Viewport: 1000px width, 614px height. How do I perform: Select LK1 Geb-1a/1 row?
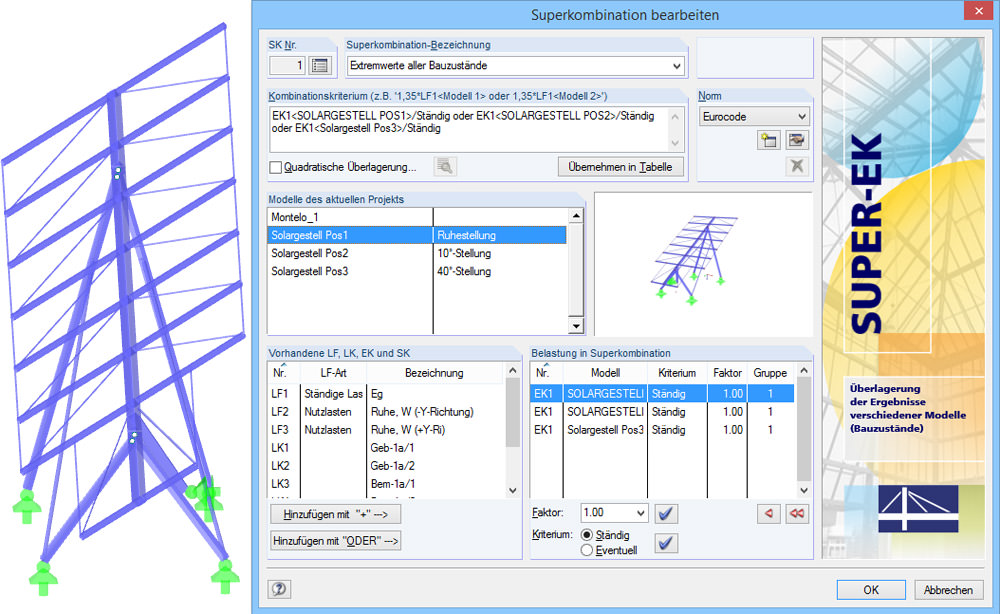[386, 448]
